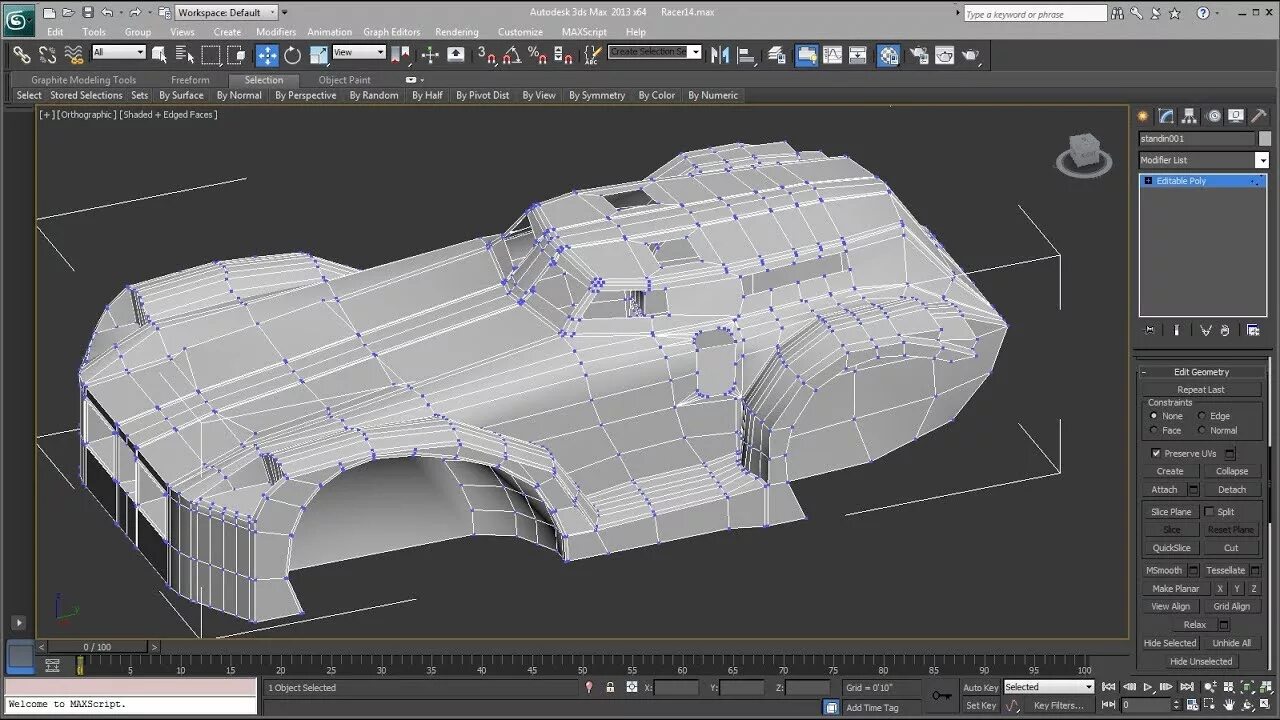
Task: Click the Render Setup teapot icon
Action: (x=918, y=55)
